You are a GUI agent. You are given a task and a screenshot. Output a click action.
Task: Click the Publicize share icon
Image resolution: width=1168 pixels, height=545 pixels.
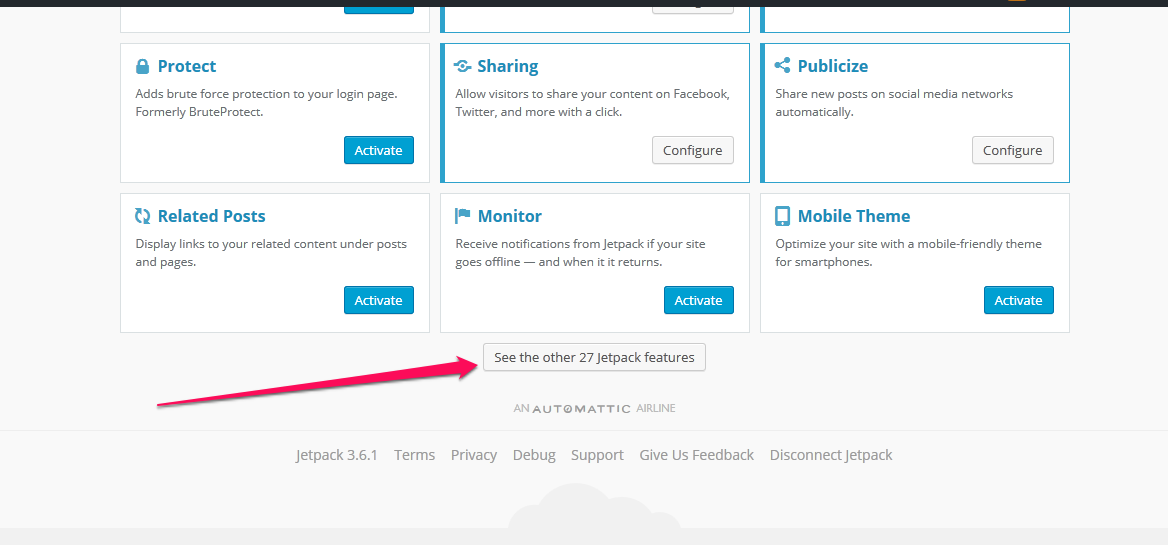click(x=782, y=66)
